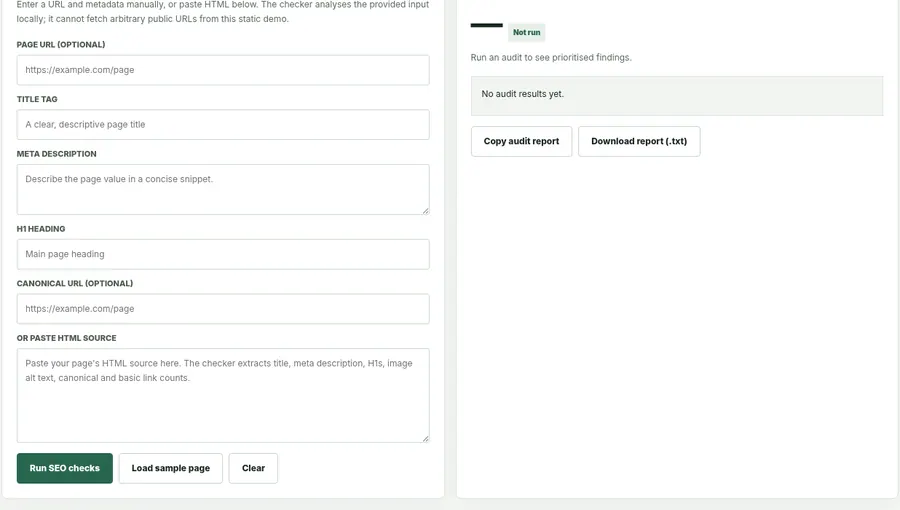Click the 'H1 HEADING' label
The image size is (900, 510).
(x=41, y=228)
